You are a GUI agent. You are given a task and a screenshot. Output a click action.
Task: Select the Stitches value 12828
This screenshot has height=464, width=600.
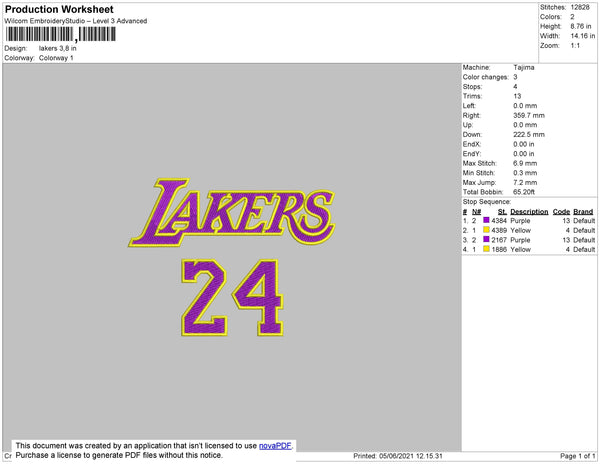click(580, 7)
